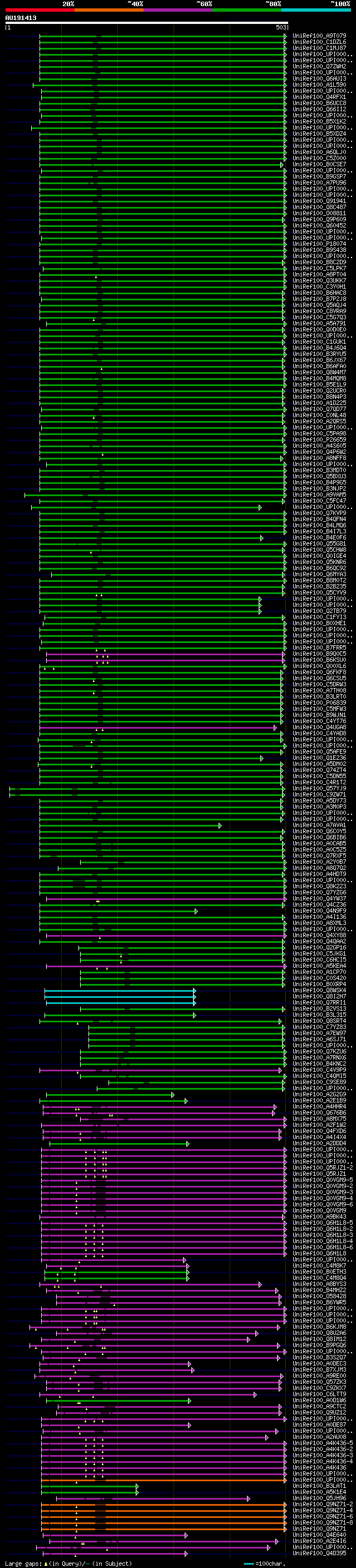Click the red ~20% identity legend segment
The height and width of the screenshot is (1568, 356).
(x=39, y=10)
